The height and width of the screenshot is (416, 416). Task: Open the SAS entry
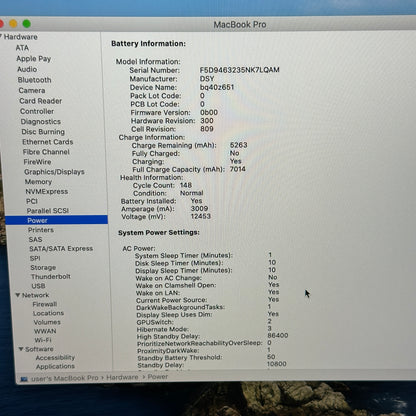[x=35, y=239]
